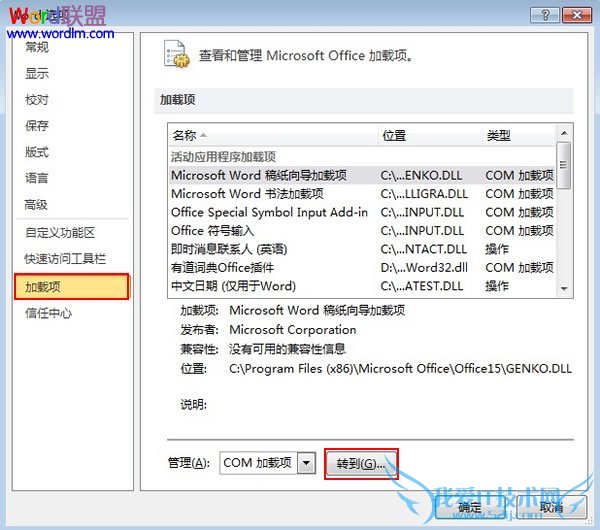The image size is (600, 530).
Task: Select 校对 in the sidebar
Action: click(x=37, y=99)
